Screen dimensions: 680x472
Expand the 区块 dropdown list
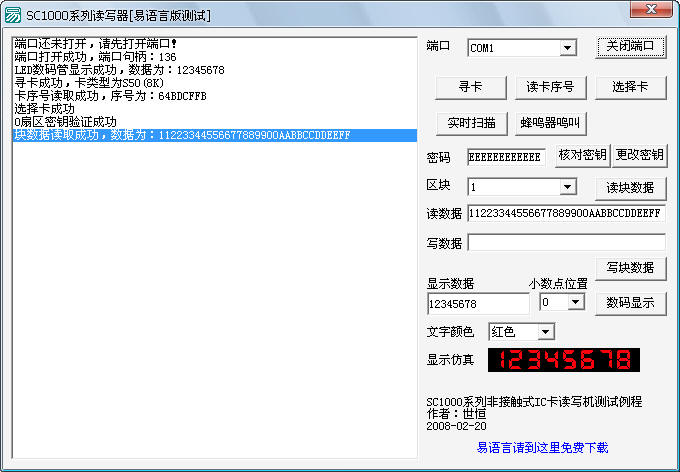[x=568, y=187]
